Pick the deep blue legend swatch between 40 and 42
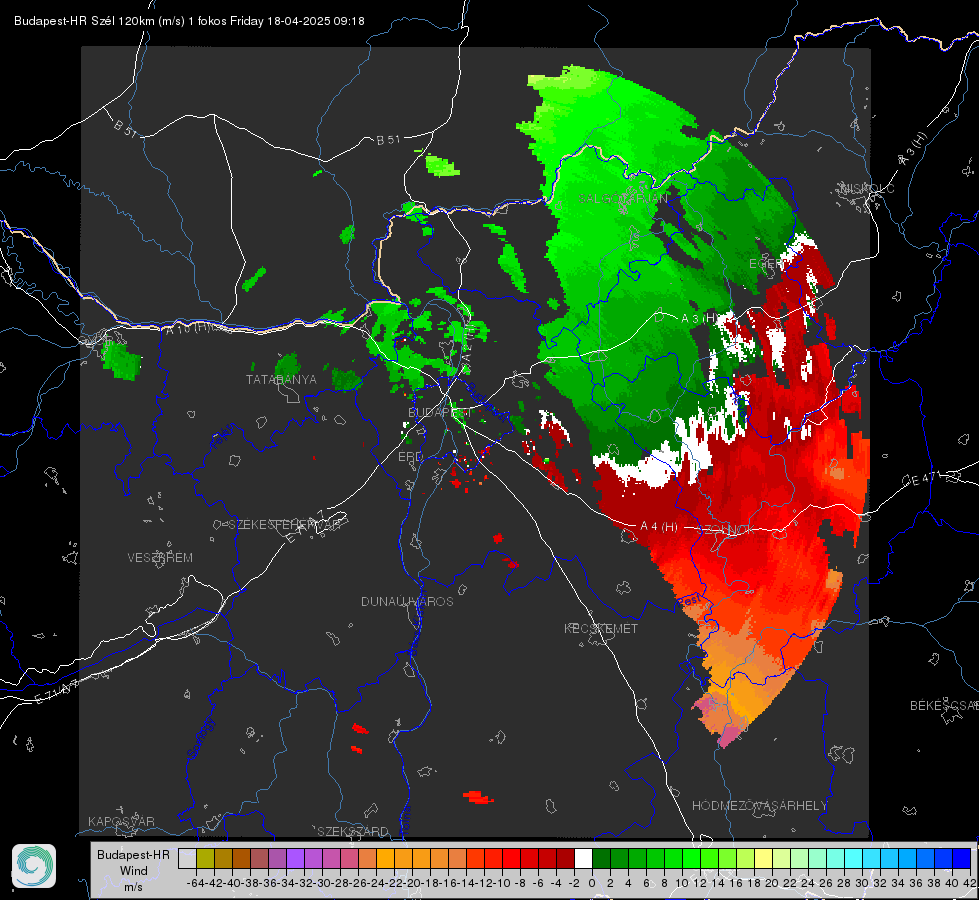Viewport: 979px width, 900px height. pyautogui.click(x=961, y=858)
